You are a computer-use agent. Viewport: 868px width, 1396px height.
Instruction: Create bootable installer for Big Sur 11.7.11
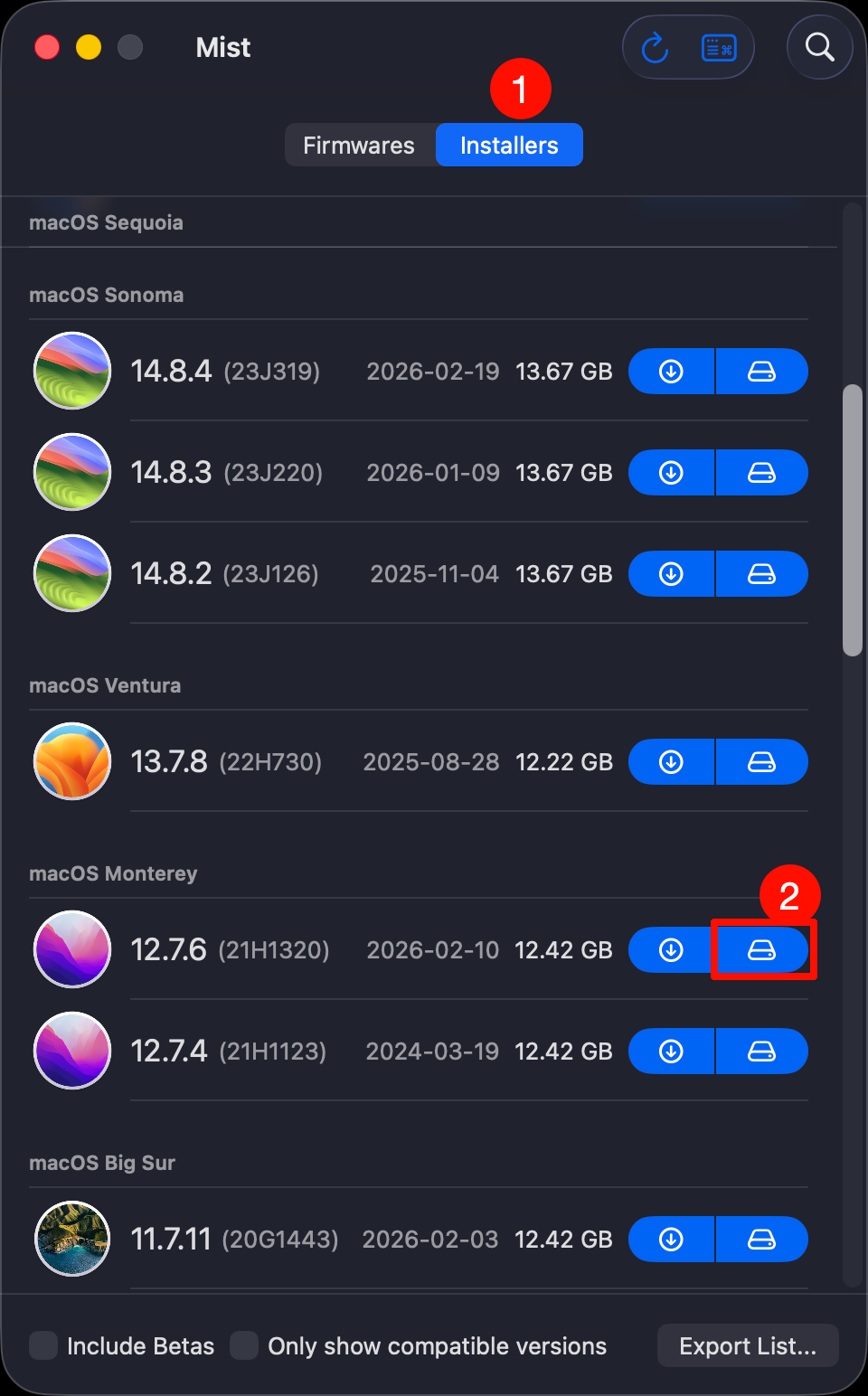tap(761, 1240)
